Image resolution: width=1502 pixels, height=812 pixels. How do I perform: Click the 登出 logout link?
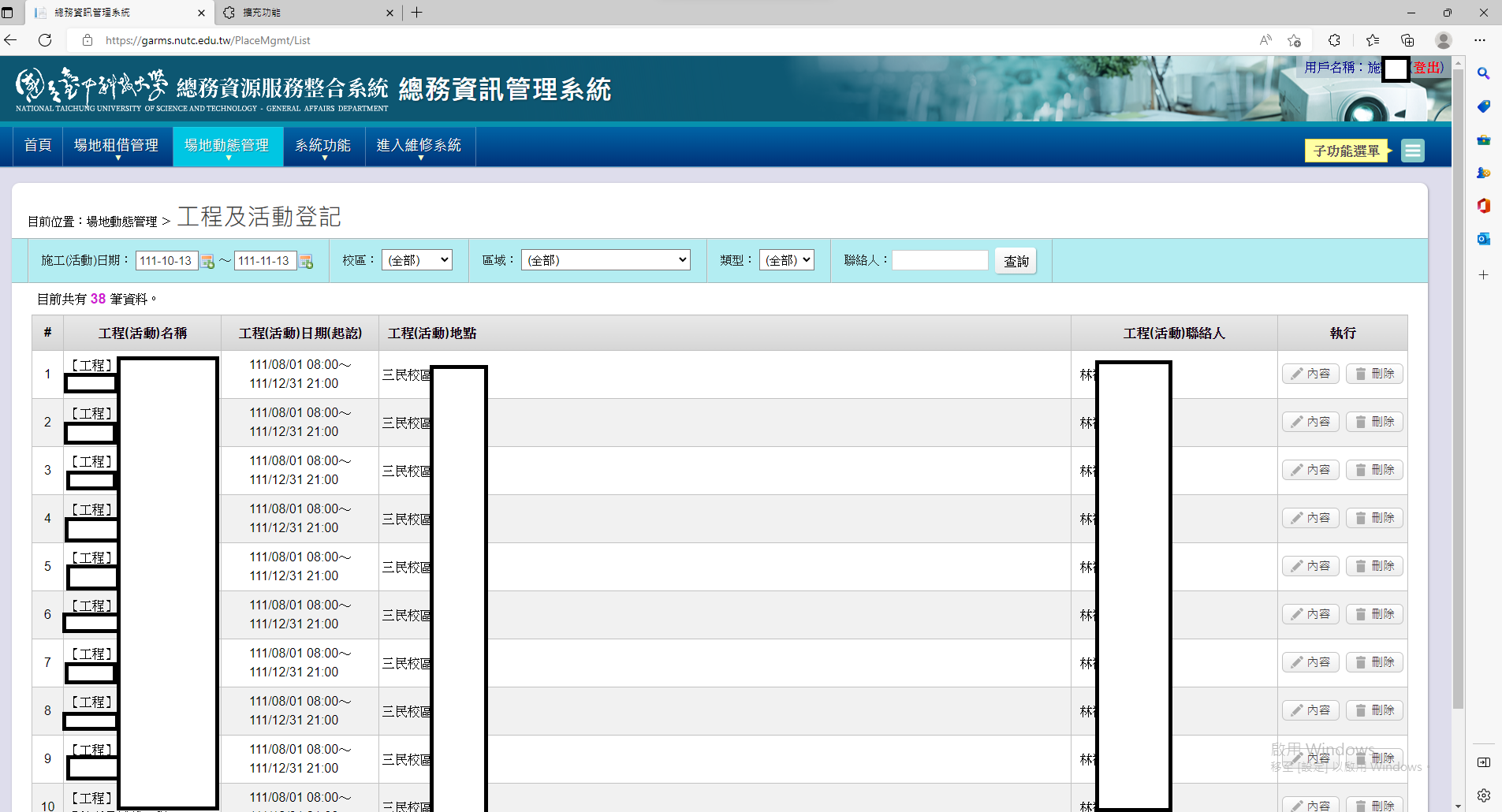click(1427, 68)
